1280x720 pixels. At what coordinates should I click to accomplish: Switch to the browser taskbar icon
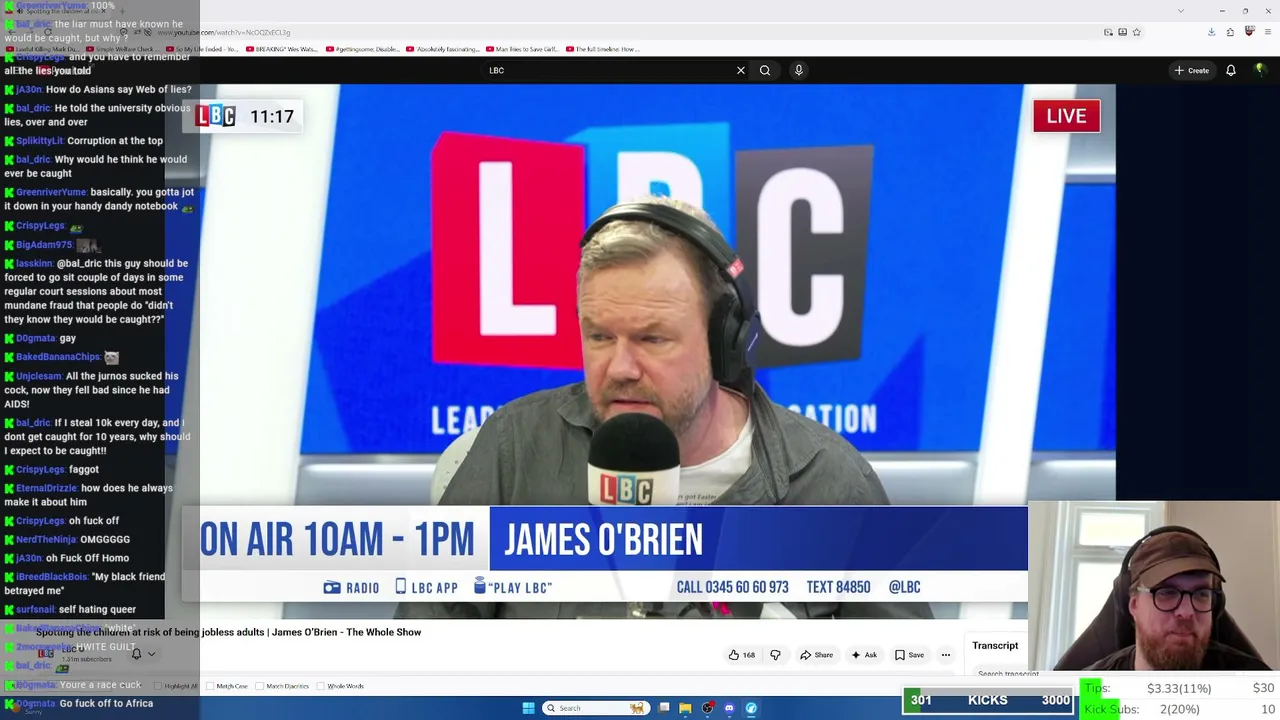click(x=751, y=708)
